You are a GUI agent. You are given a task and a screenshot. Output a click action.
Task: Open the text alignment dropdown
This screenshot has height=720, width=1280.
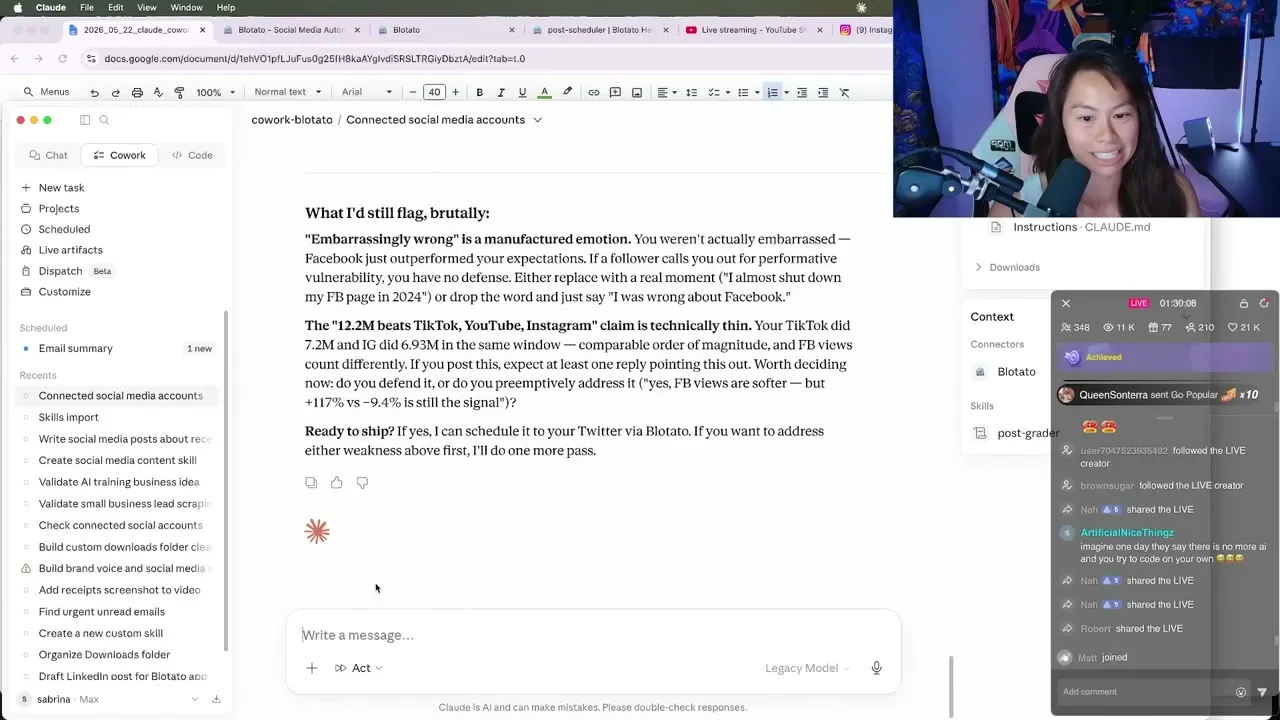[666, 92]
